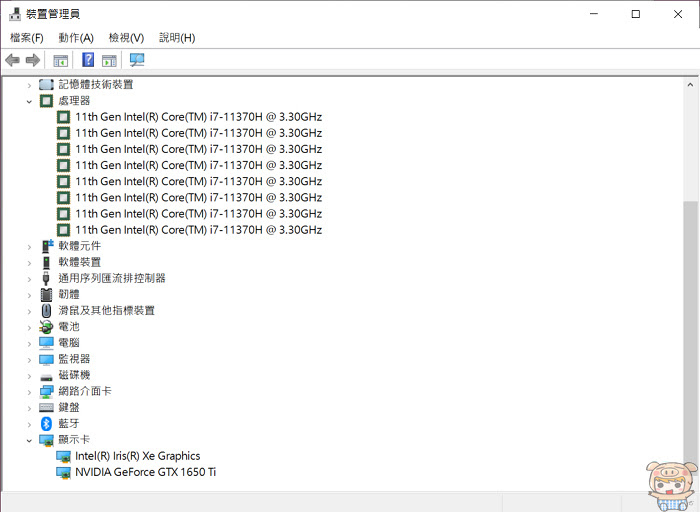This screenshot has width=700, height=512.
Task: Maximize the 裝置管理員 window
Action: (636, 14)
